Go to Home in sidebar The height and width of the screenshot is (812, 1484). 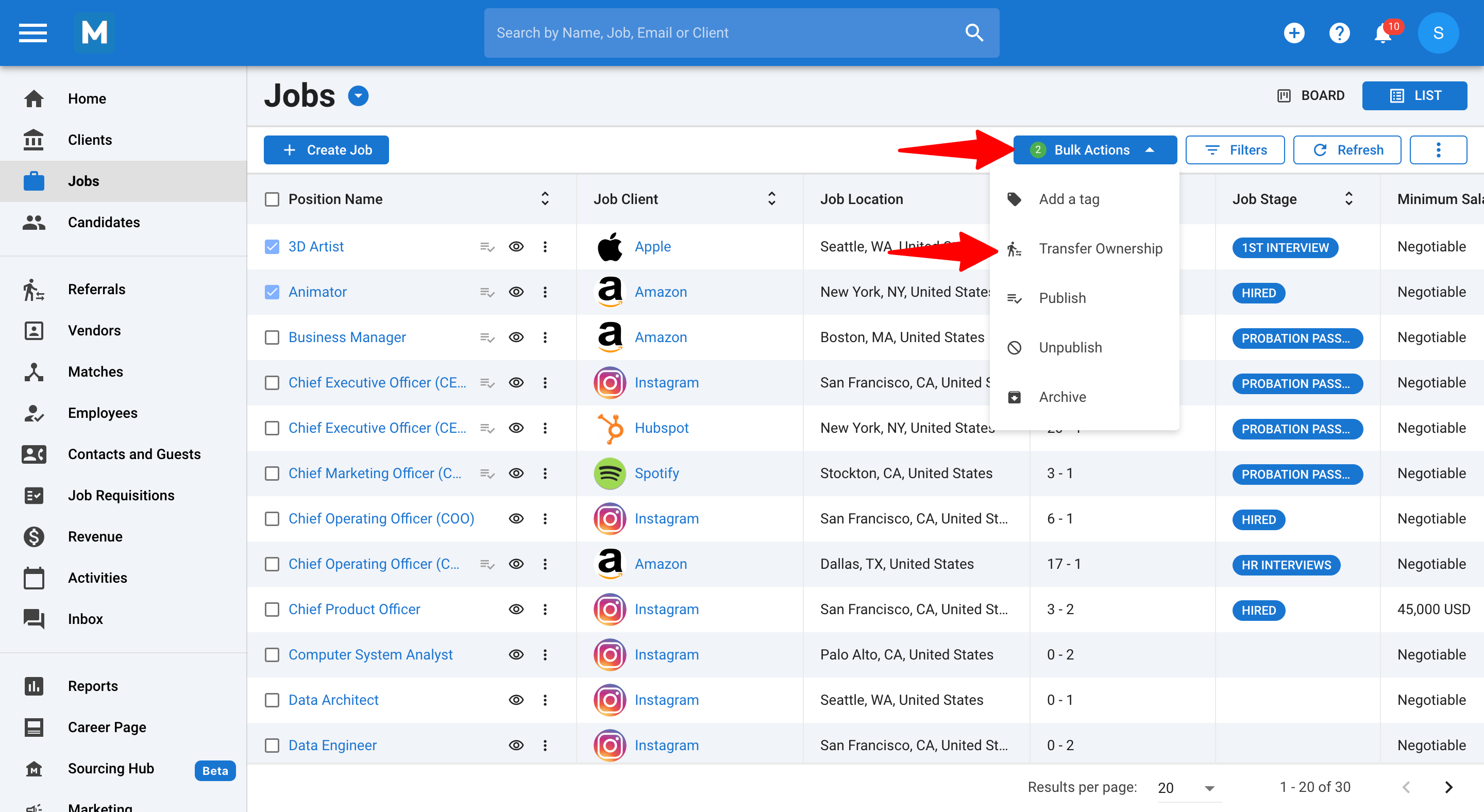coord(123,98)
